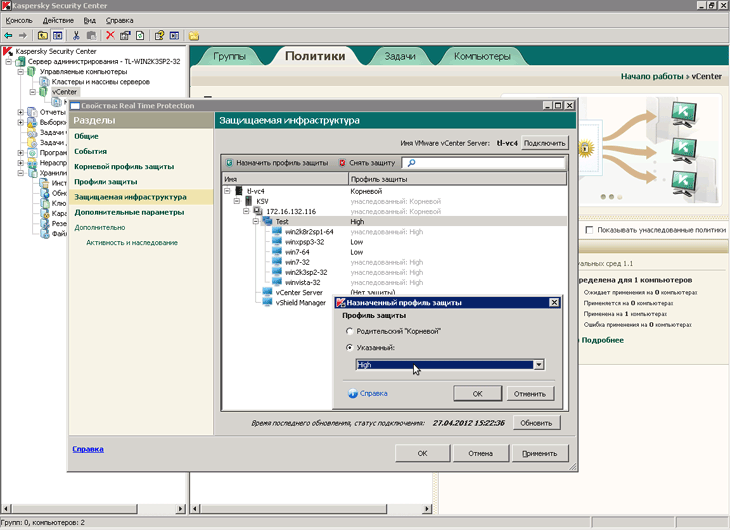Collapse the 172.16.132.116 host node expander

(246, 211)
